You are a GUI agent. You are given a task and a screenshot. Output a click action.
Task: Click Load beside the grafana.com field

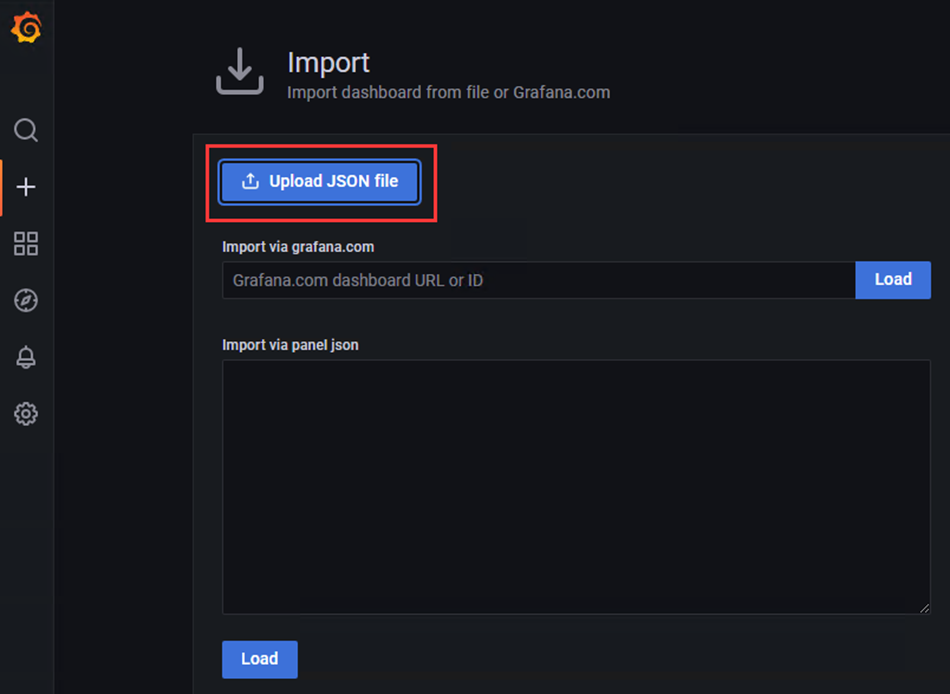pos(893,279)
